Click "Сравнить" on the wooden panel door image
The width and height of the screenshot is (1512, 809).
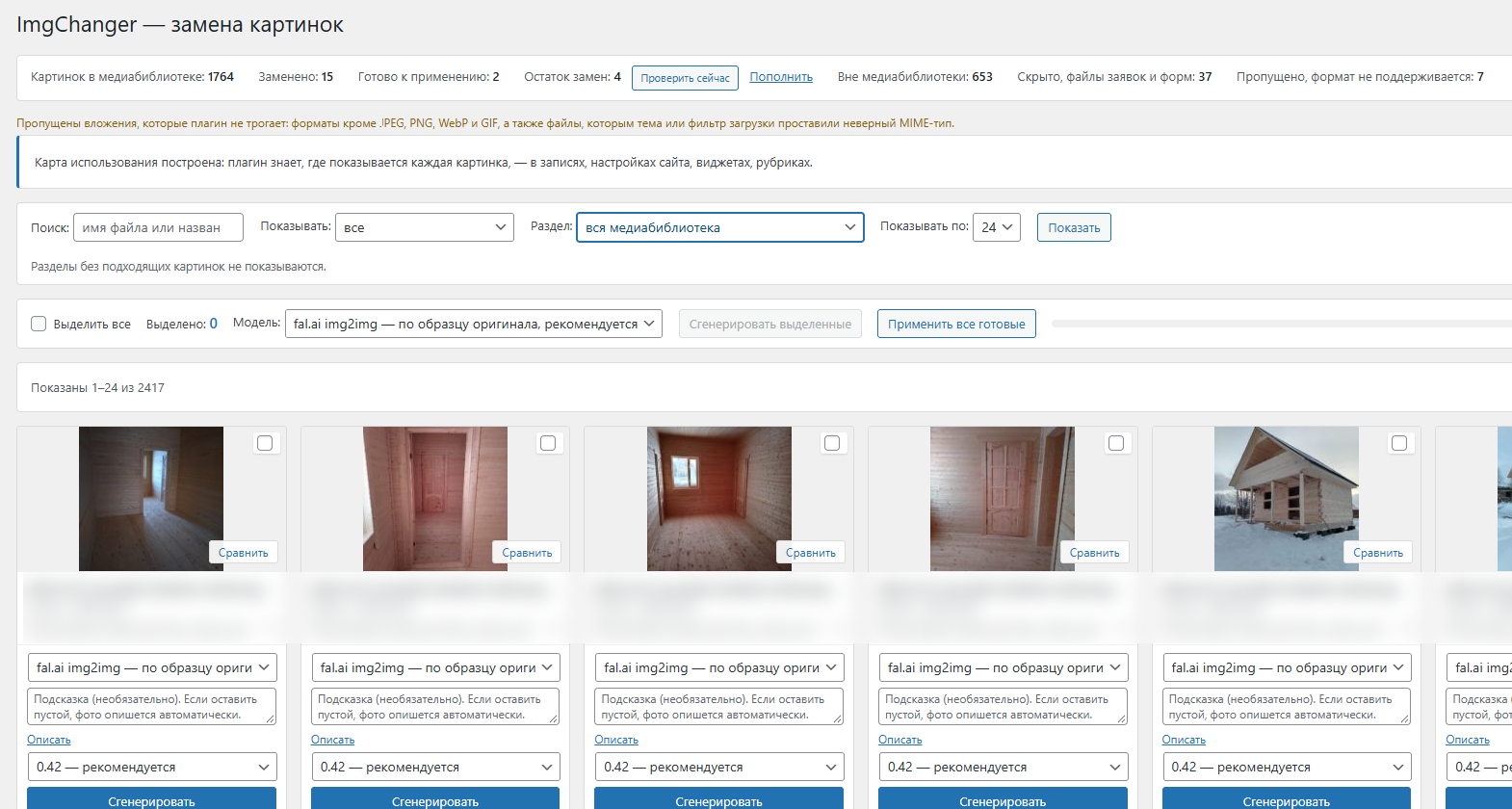(1094, 553)
